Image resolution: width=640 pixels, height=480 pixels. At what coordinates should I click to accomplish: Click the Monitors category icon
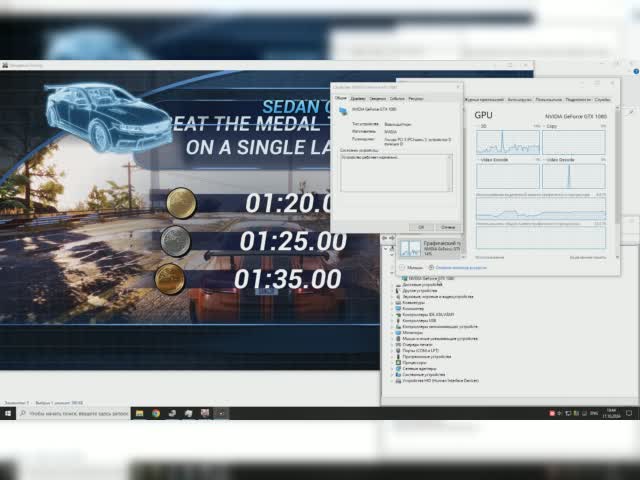[398, 333]
